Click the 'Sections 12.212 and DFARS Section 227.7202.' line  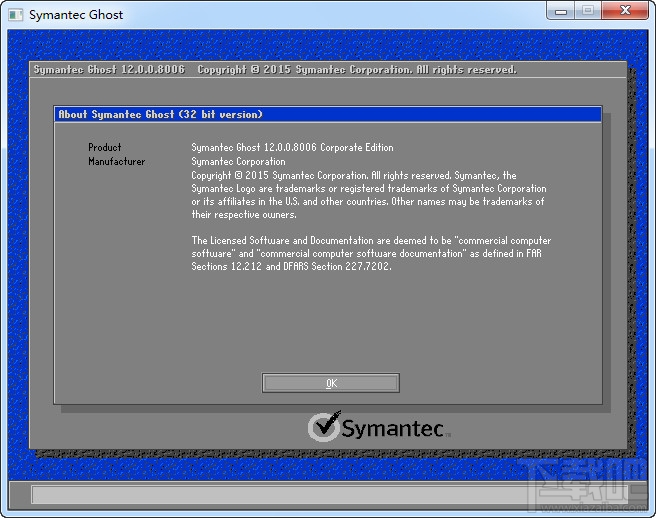pyautogui.click(x=291, y=266)
